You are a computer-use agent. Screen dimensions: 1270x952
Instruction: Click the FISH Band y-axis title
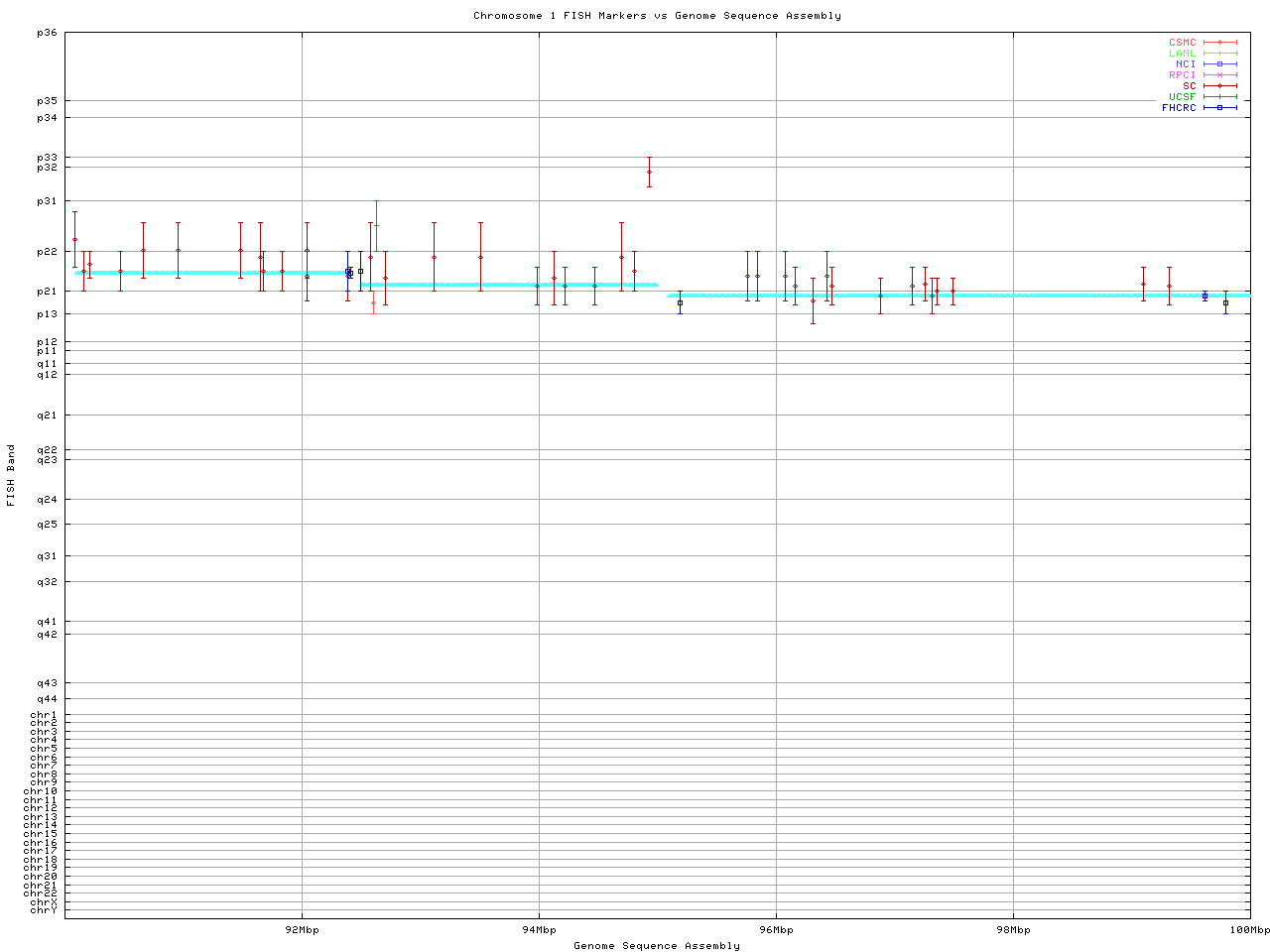tap(11, 475)
